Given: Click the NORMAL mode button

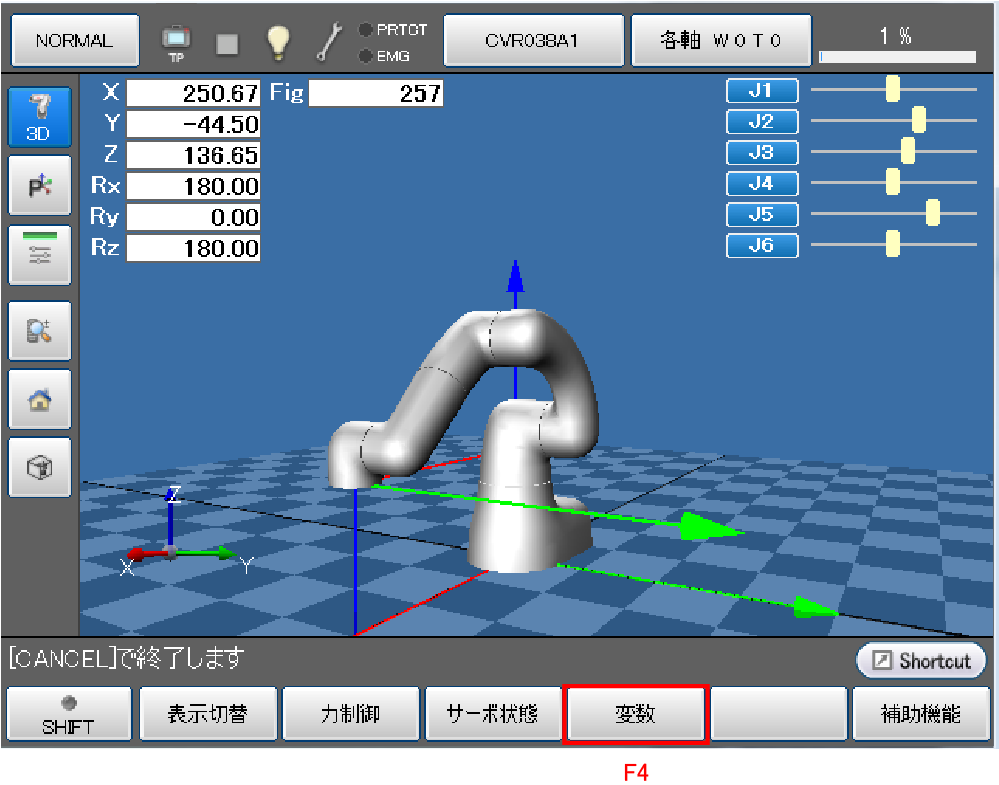Looking at the screenshot, I should (x=74, y=41).
